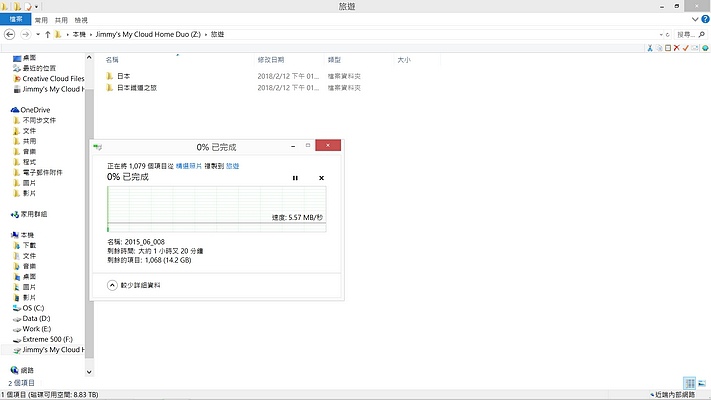711x400 pixels.
Task: Click the search magnifier icon
Action: (702, 34)
